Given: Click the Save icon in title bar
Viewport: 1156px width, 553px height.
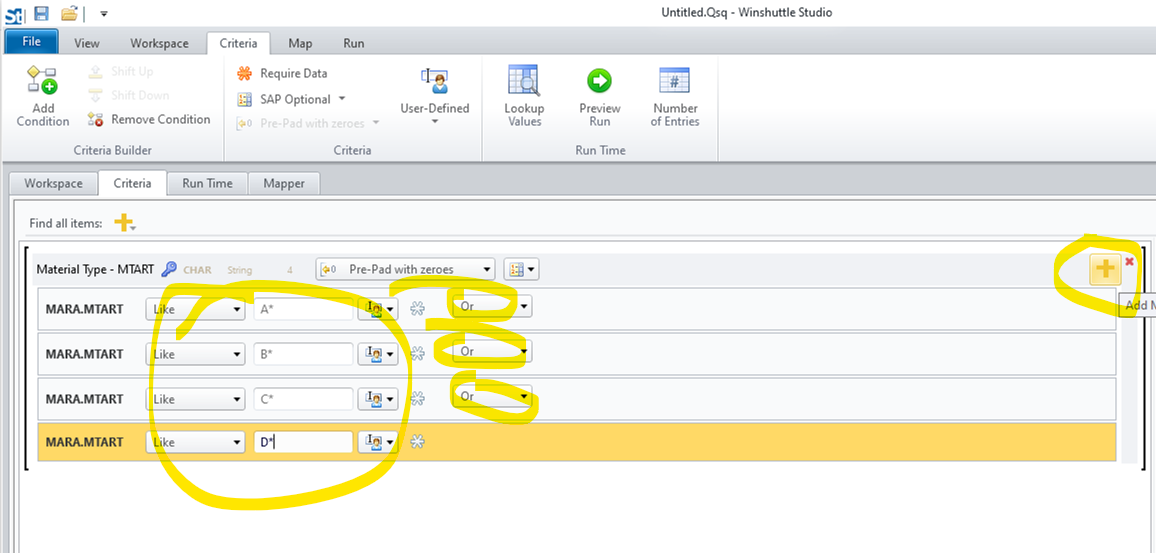Looking at the screenshot, I should coord(41,13).
